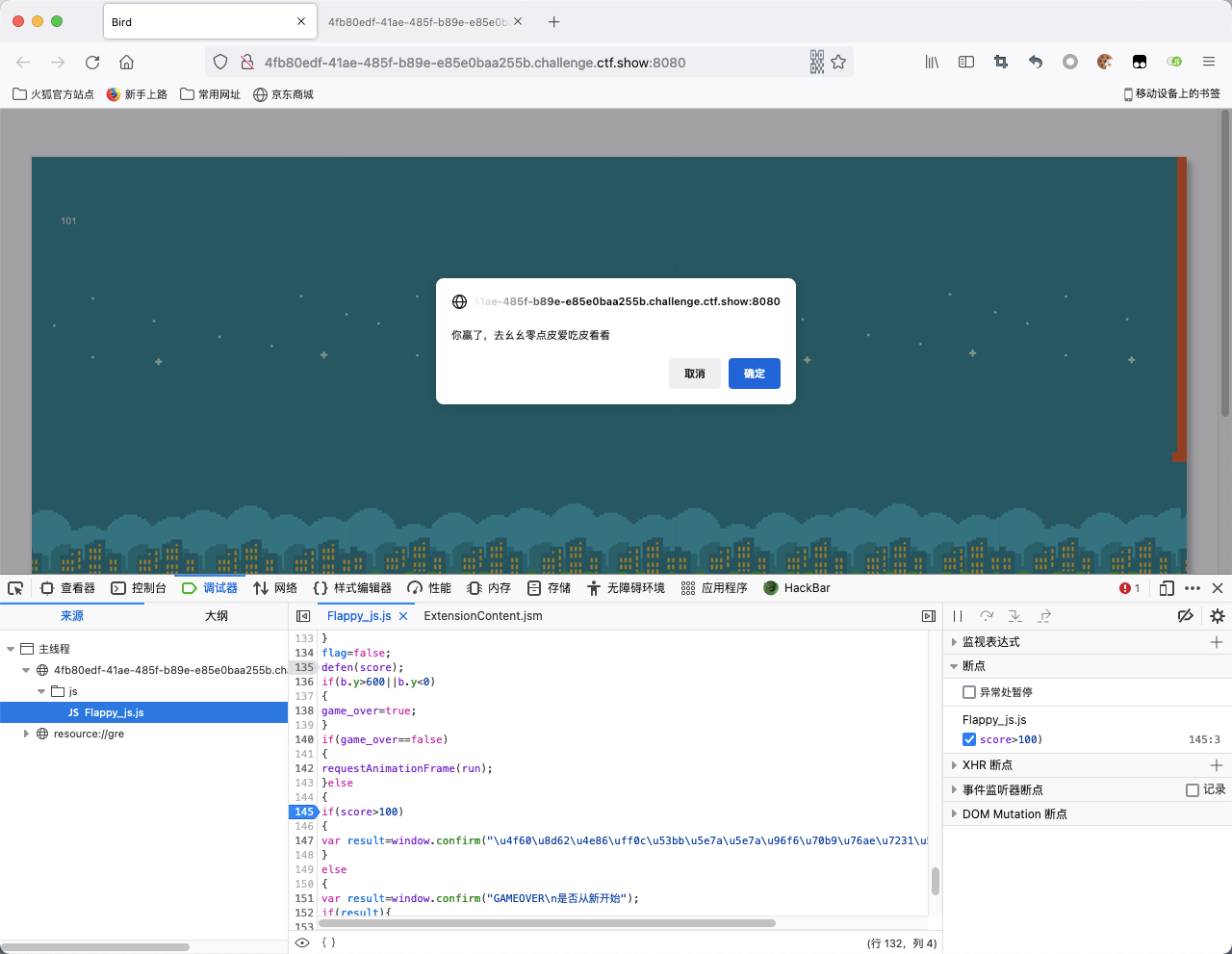Click the horizontal scrollbar of code editor
This screenshot has width=1232, height=954.
547,923
